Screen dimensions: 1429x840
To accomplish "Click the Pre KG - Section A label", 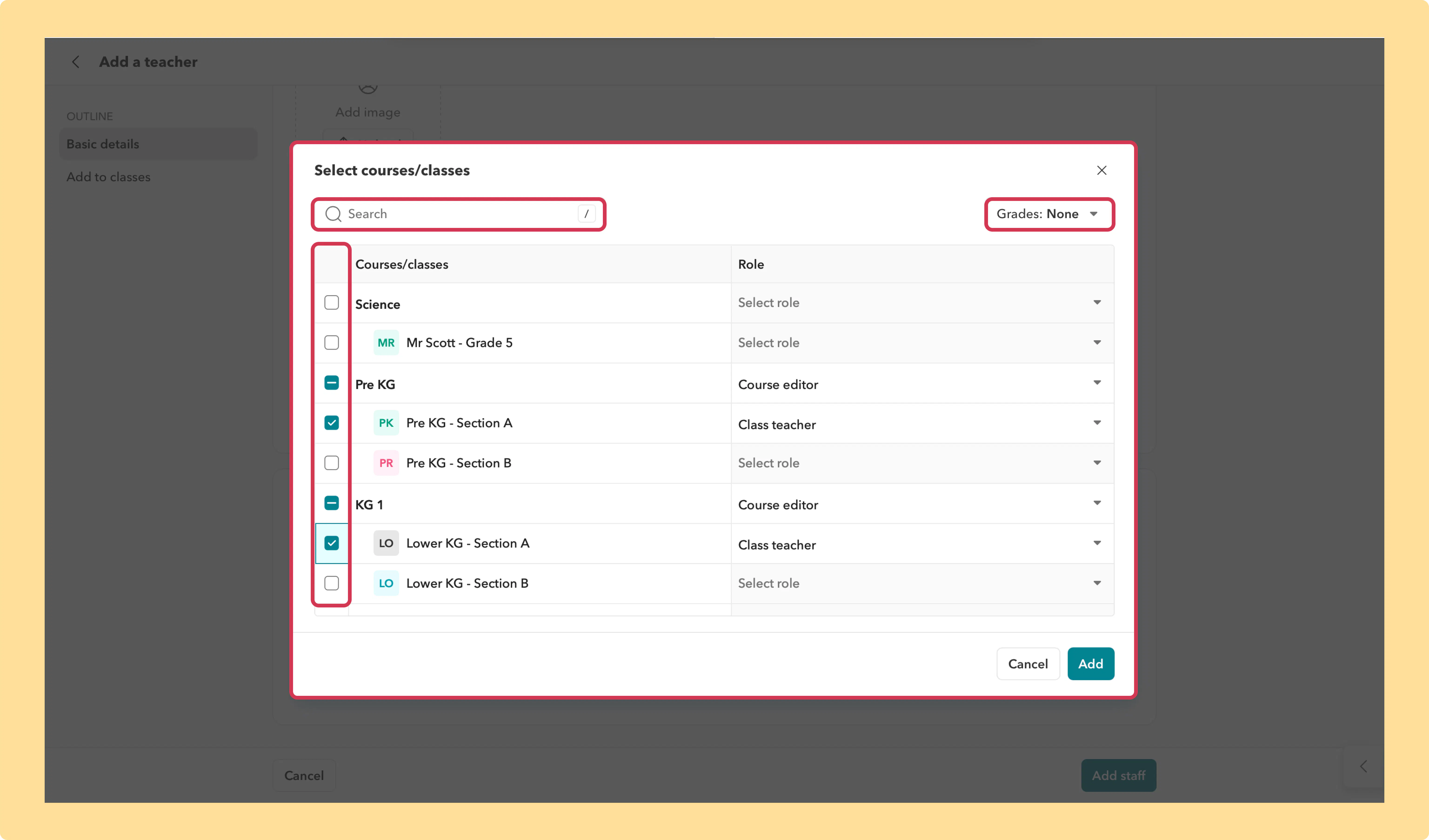I will click(459, 423).
